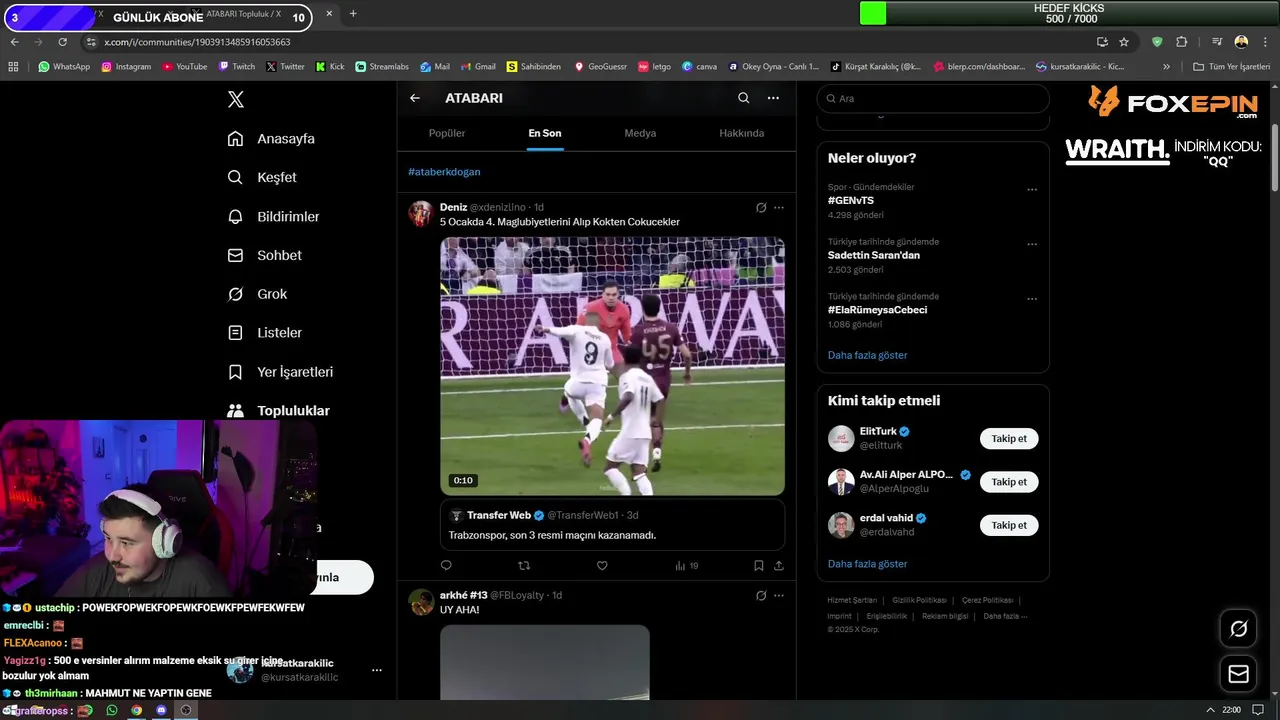This screenshot has height=720, width=1280.
Task: Share Deniz's post
Action: pyautogui.click(x=779, y=566)
